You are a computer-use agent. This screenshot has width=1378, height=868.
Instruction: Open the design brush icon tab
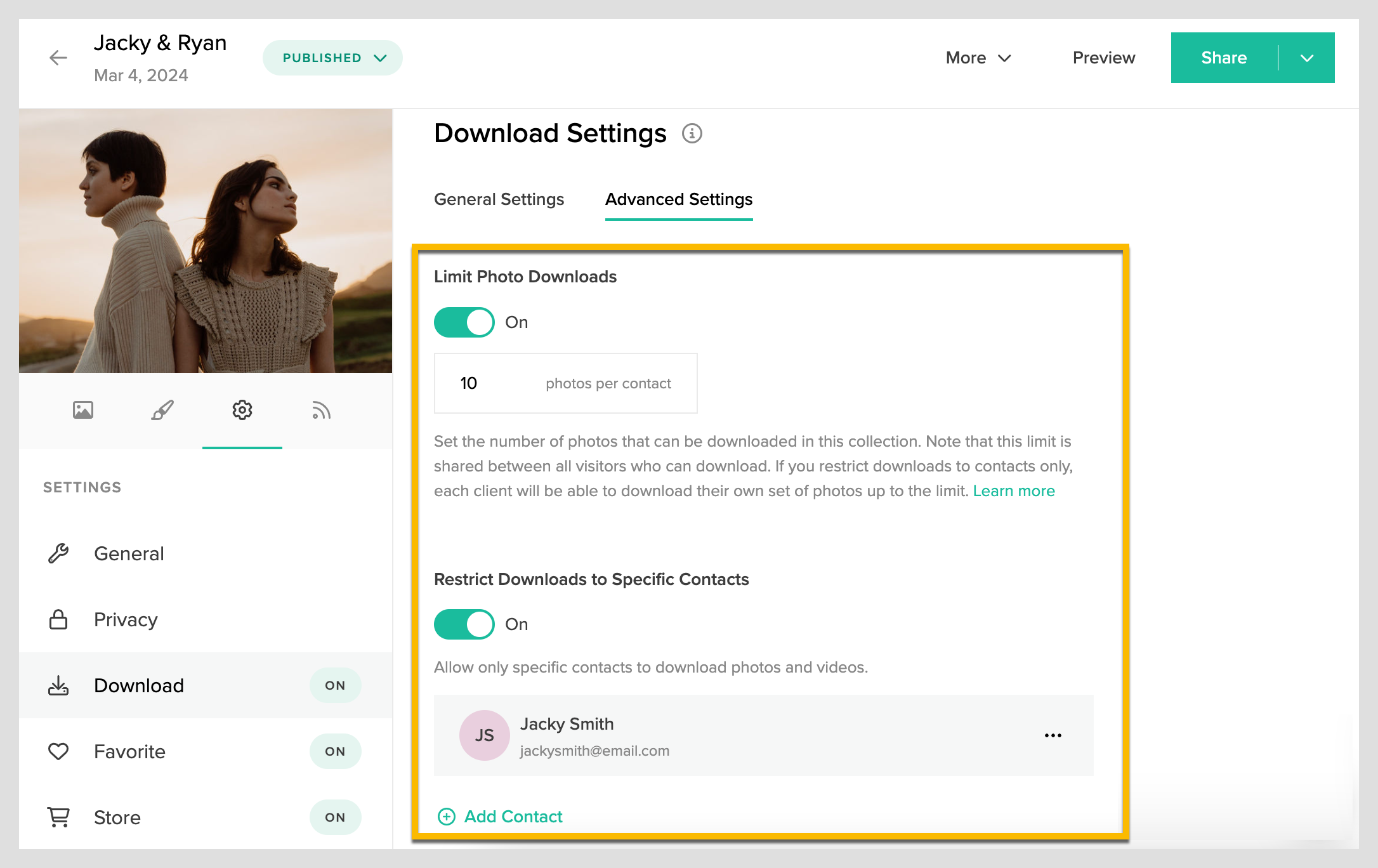(x=162, y=411)
